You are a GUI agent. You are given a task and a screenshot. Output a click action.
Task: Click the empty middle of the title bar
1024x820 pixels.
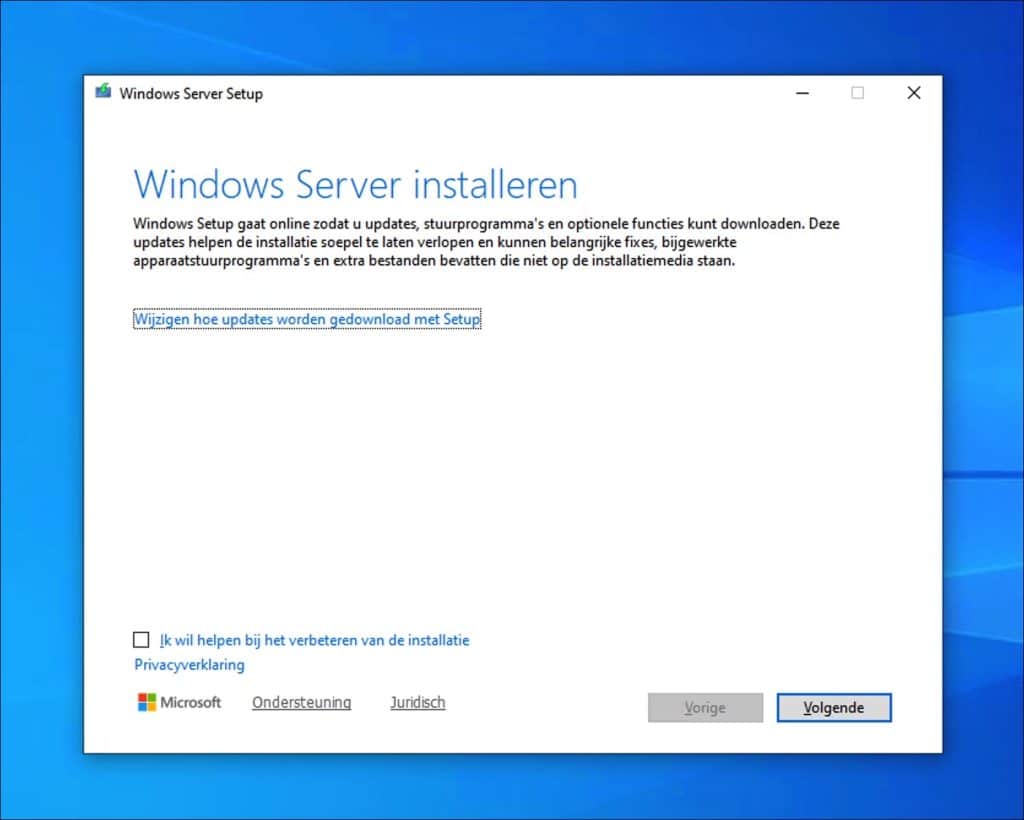[x=520, y=93]
